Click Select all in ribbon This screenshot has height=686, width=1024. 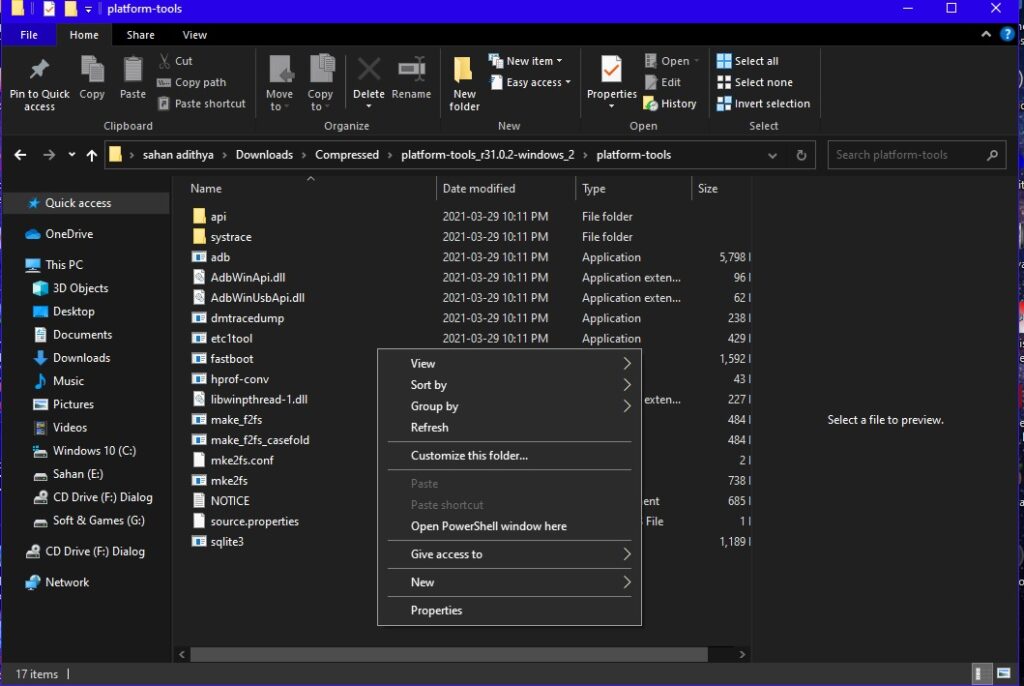click(748, 61)
